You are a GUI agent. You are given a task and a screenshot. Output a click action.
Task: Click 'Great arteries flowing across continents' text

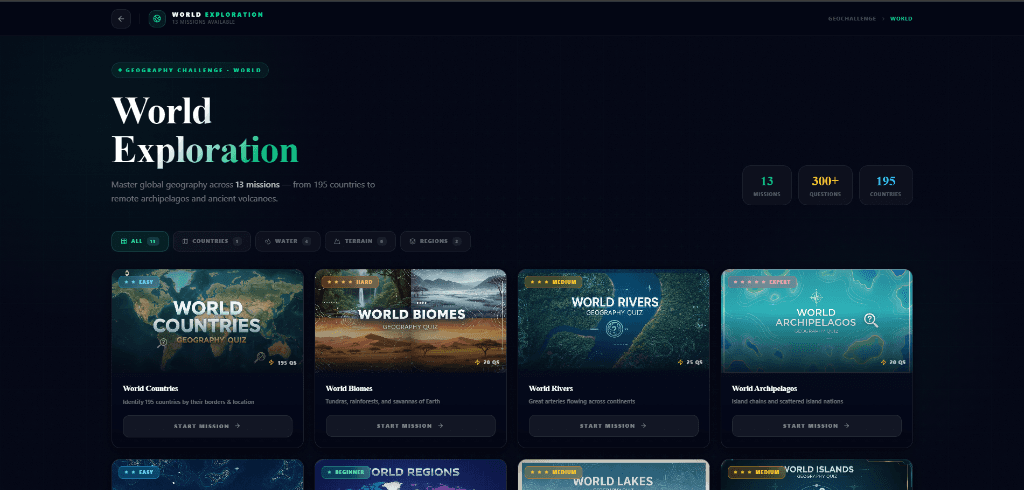coord(582,402)
